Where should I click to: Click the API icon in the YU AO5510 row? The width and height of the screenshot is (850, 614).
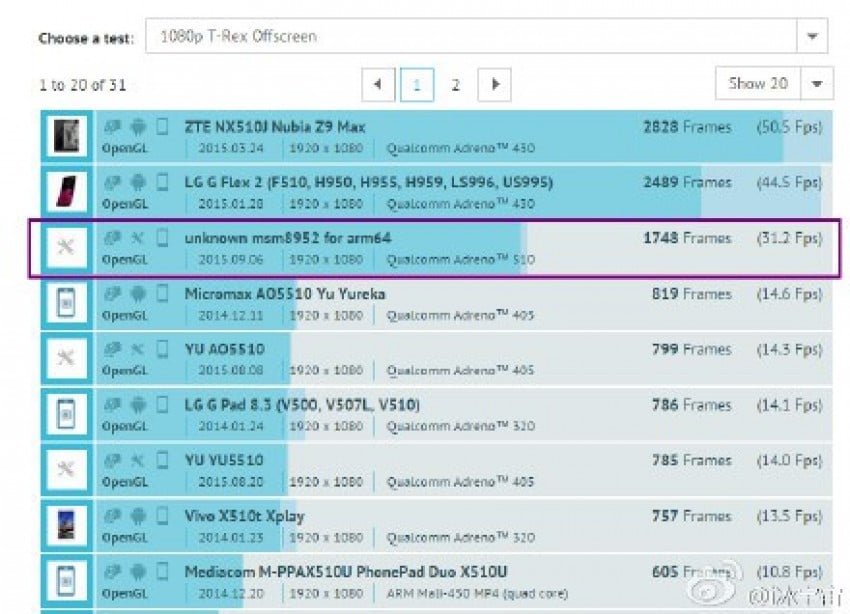[x=112, y=349]
